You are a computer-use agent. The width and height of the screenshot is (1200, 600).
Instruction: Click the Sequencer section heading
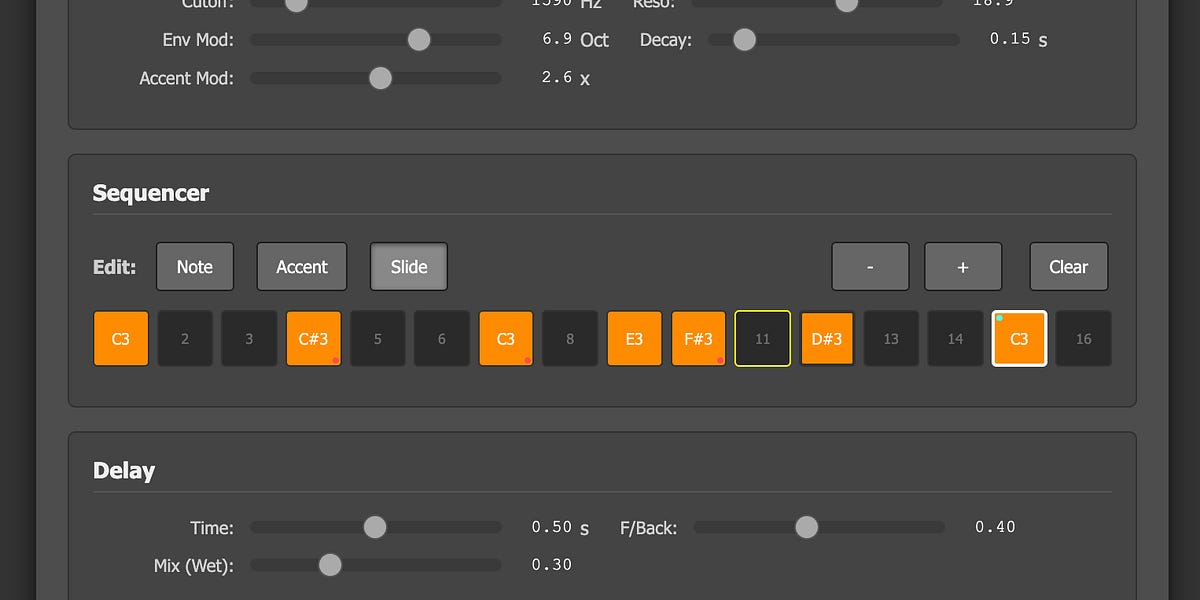[151, 193]
